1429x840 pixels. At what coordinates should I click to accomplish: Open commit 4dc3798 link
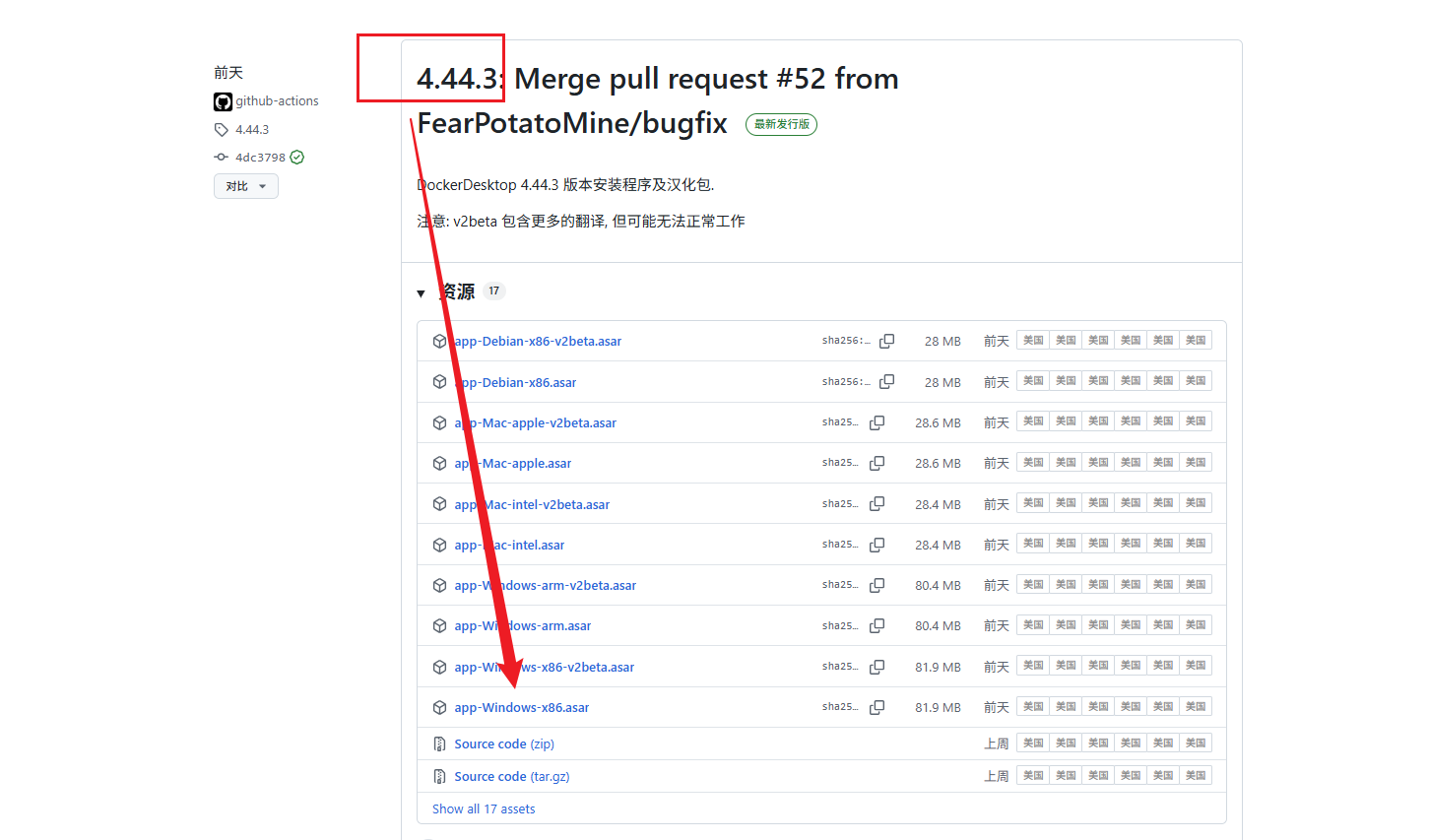(x=260, y=158)
